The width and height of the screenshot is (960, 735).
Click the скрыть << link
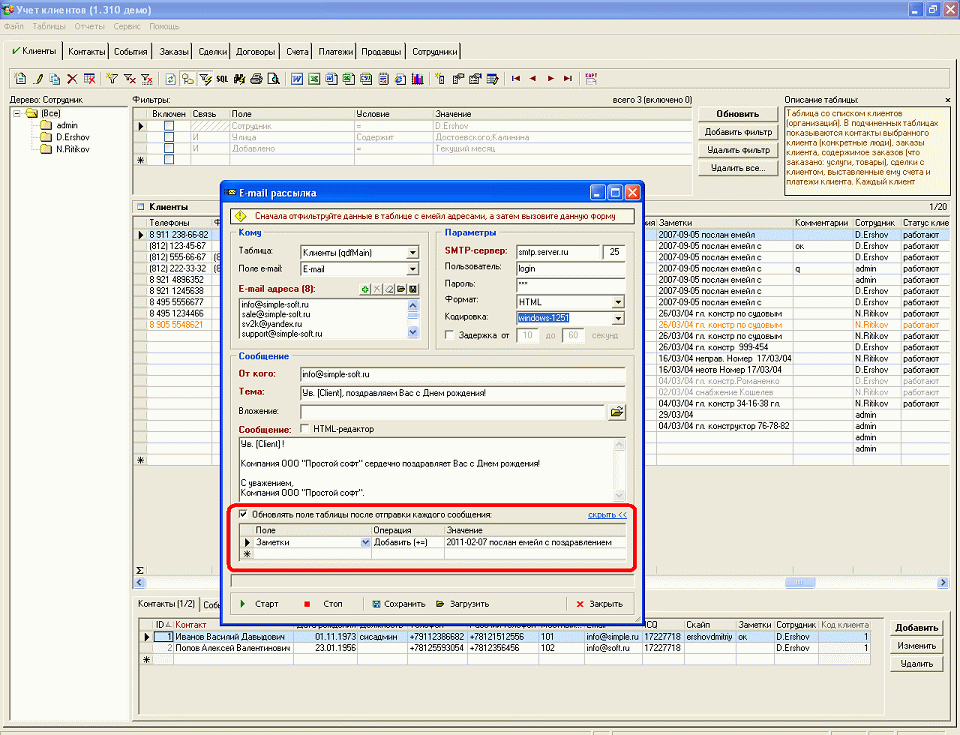point(606,514)
